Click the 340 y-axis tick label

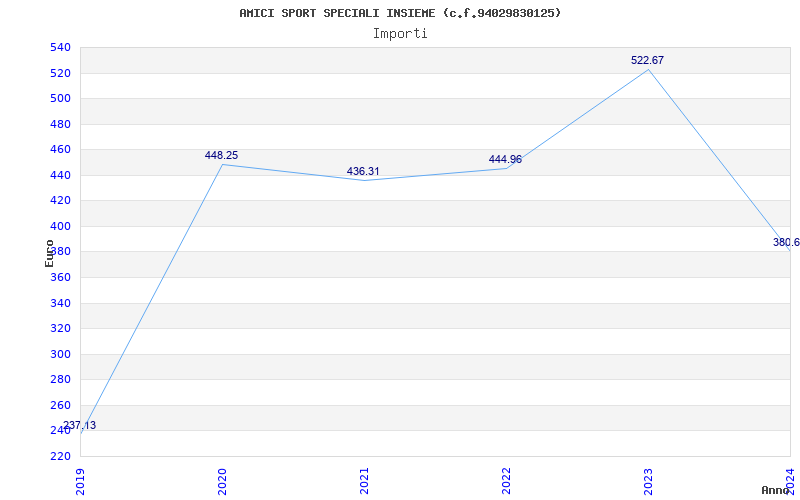click(60, 303)
